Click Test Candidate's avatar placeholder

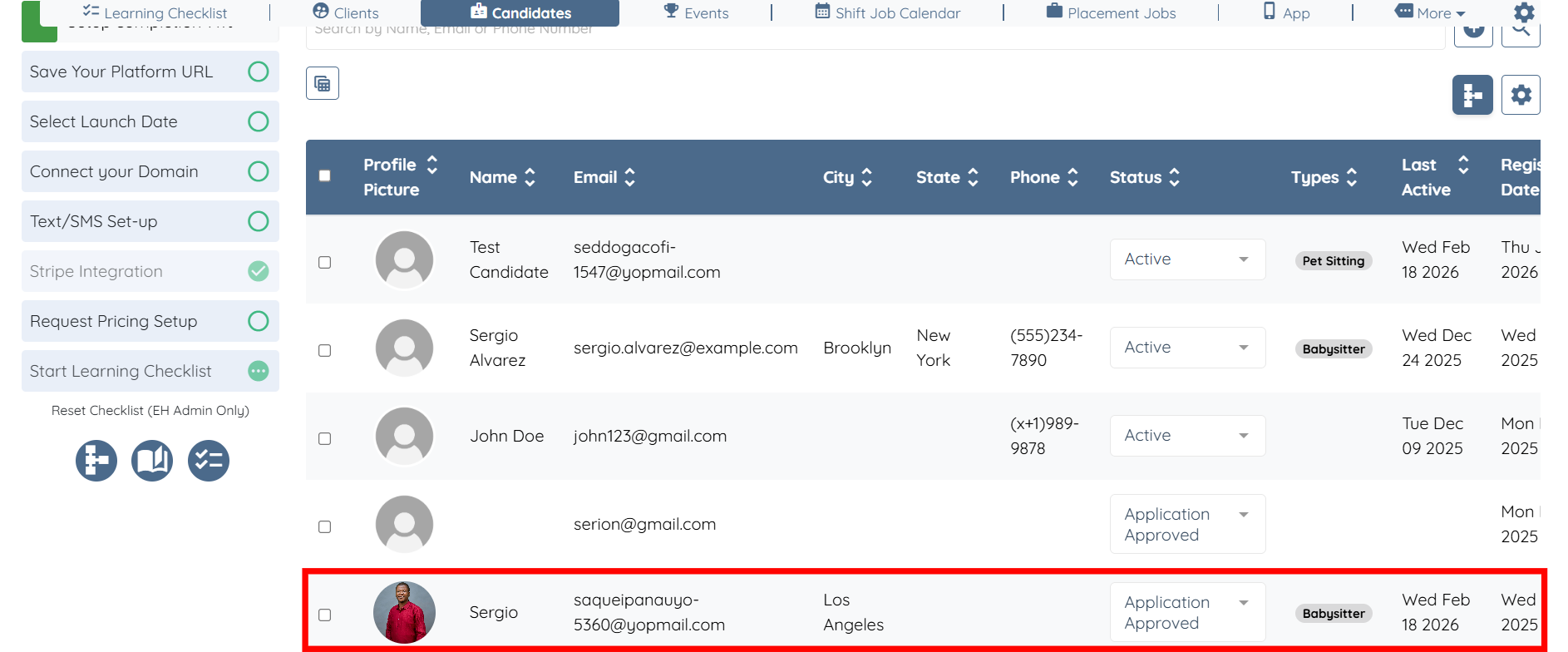tap(404, 259)
